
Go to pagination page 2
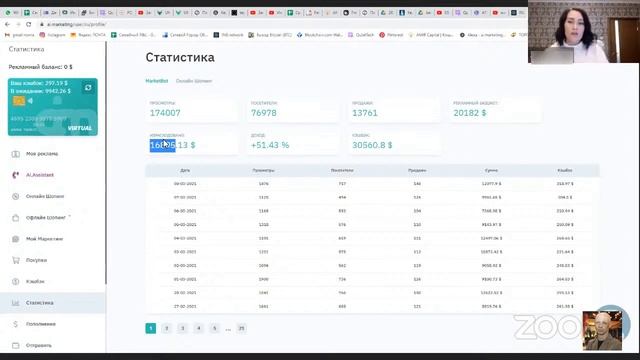(x=167, y=328)
